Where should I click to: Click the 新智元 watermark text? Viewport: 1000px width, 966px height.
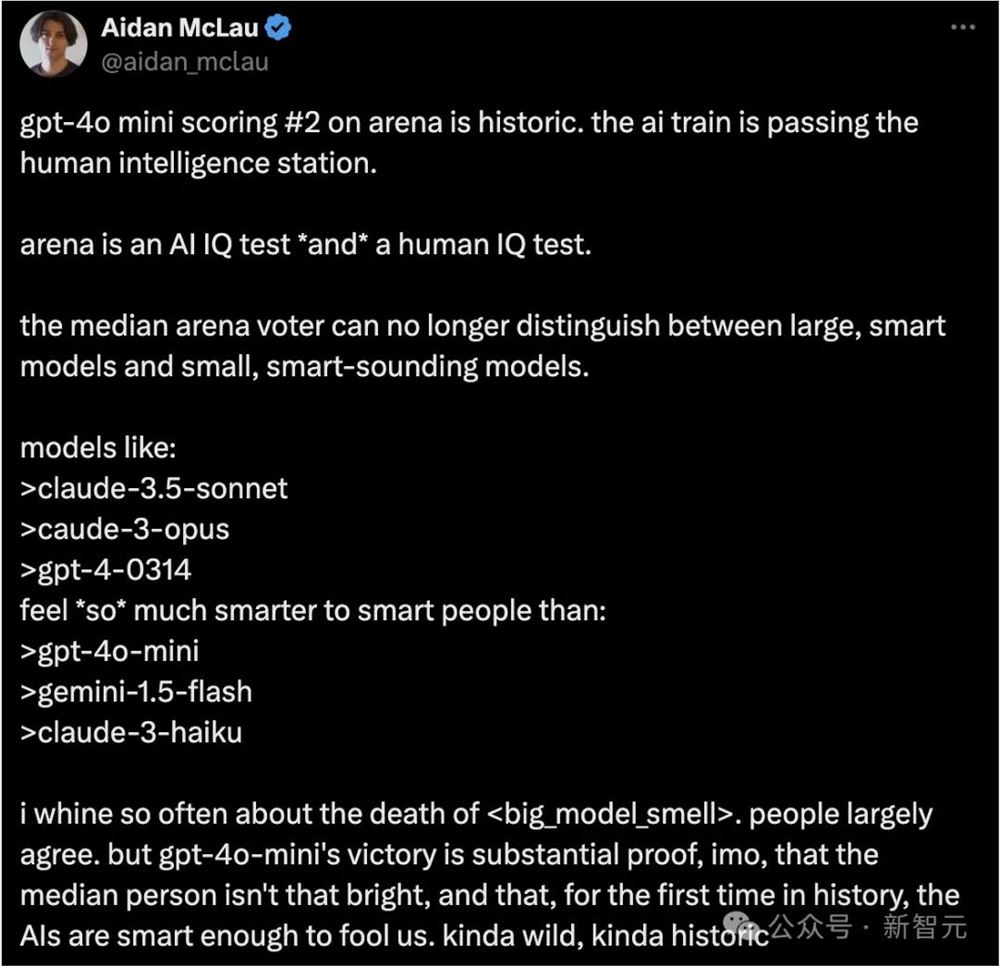925,929
